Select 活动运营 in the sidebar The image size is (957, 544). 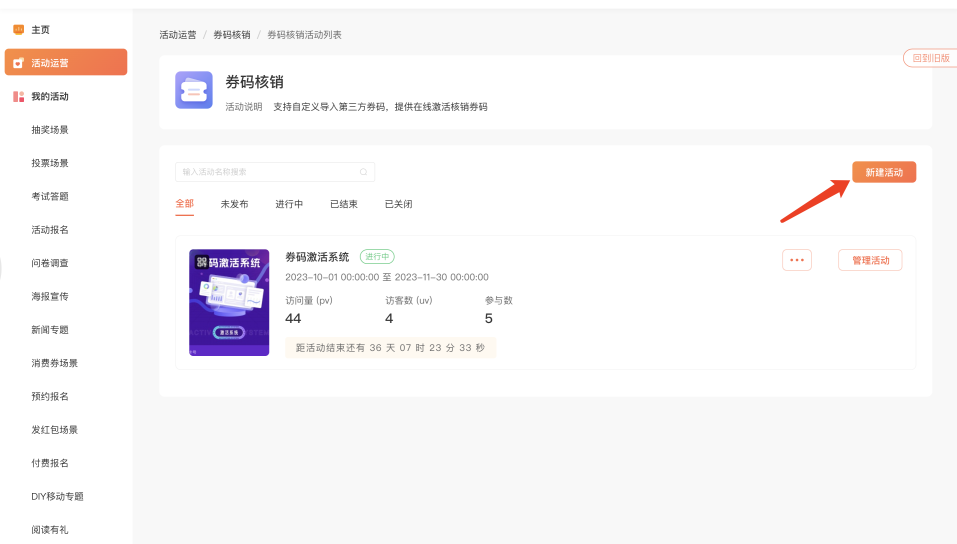click(66, 62)
